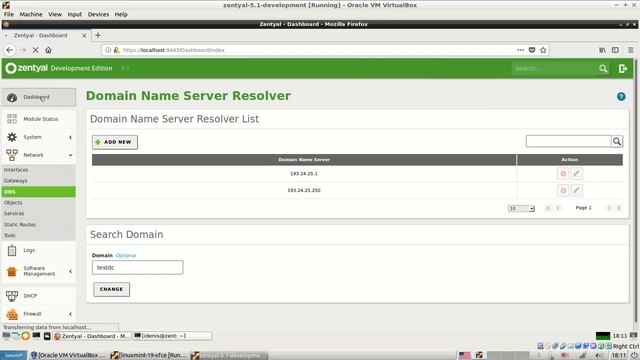
Task: Open the VirtualBox Input menu
Action: [x=75, y=14]
